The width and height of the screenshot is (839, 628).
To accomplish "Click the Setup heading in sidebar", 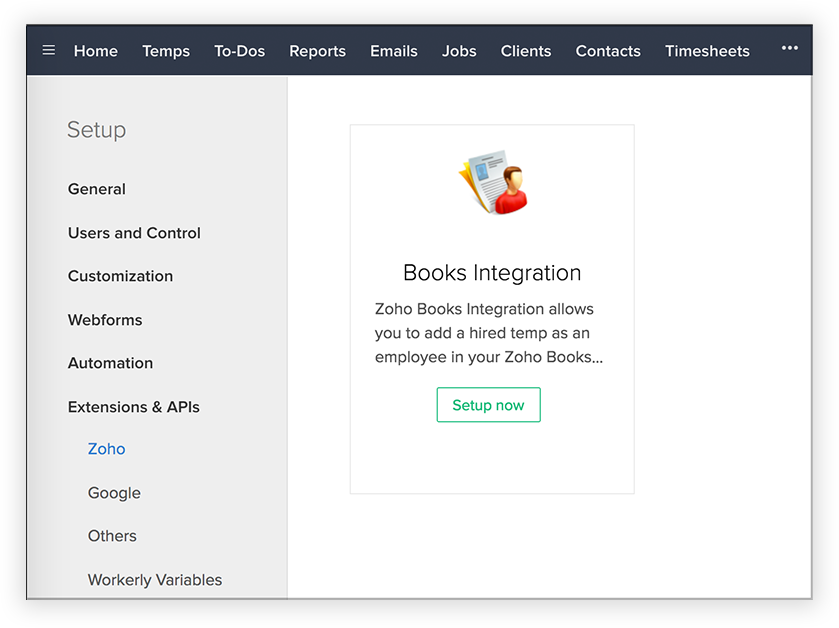I will point(97,130).
